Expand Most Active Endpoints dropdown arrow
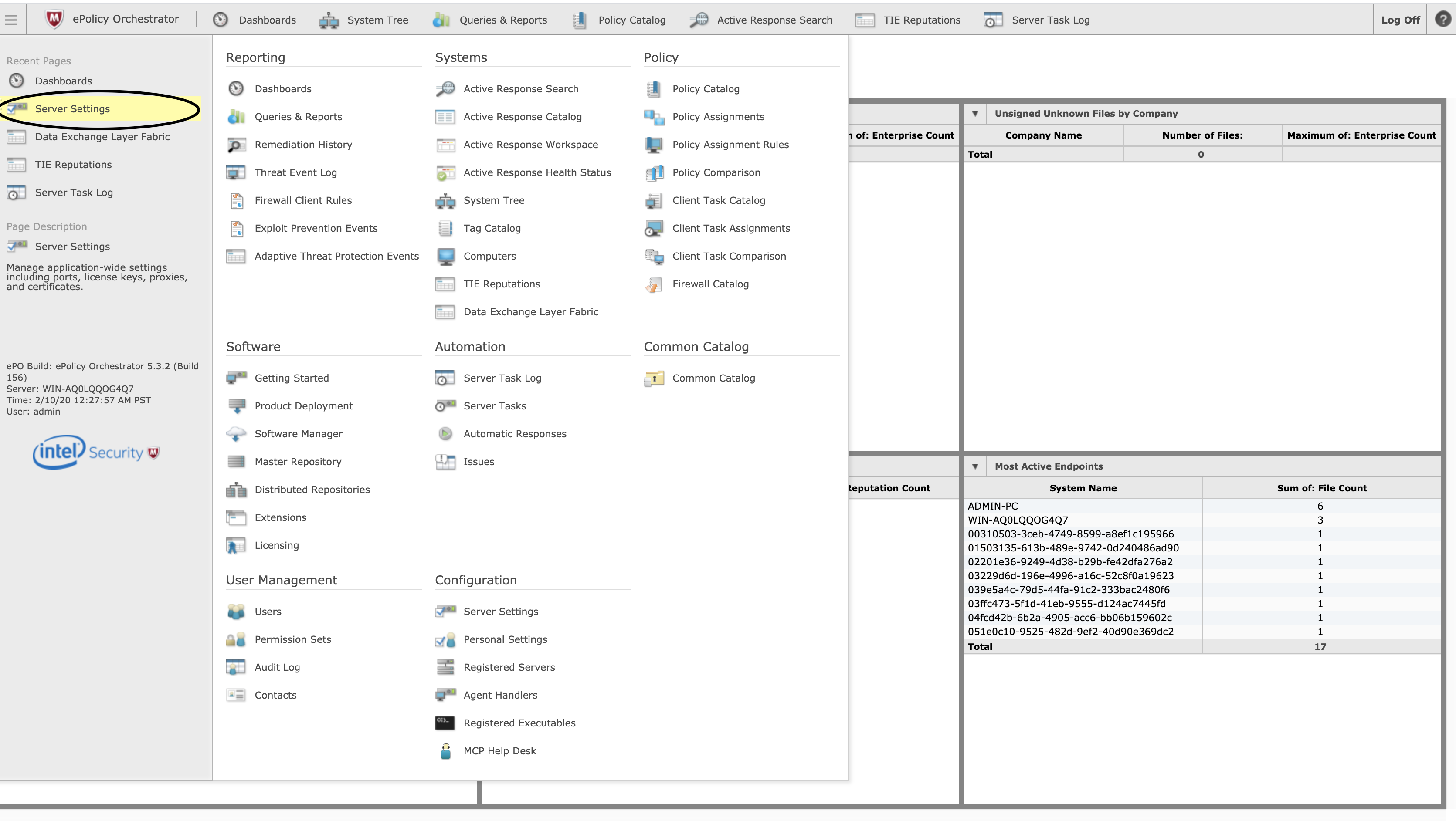Viewport: 1456px width, 821px height. pos(975,467)
